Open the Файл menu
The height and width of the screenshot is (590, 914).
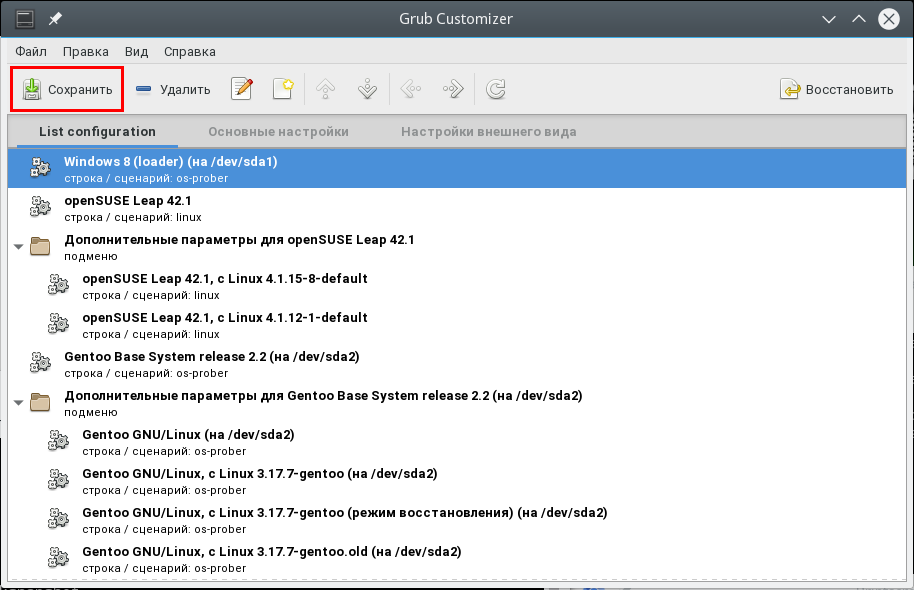point(31,51)
